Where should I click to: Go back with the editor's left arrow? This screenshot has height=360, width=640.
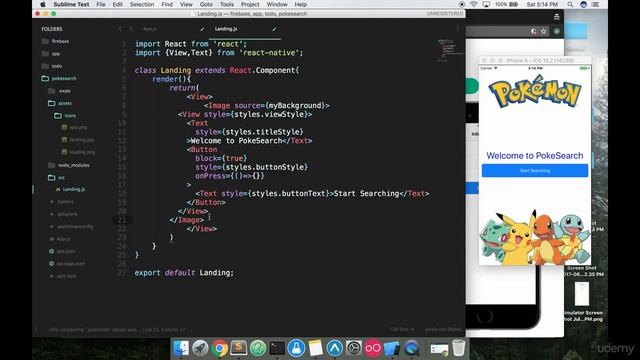tap(120, 29)
